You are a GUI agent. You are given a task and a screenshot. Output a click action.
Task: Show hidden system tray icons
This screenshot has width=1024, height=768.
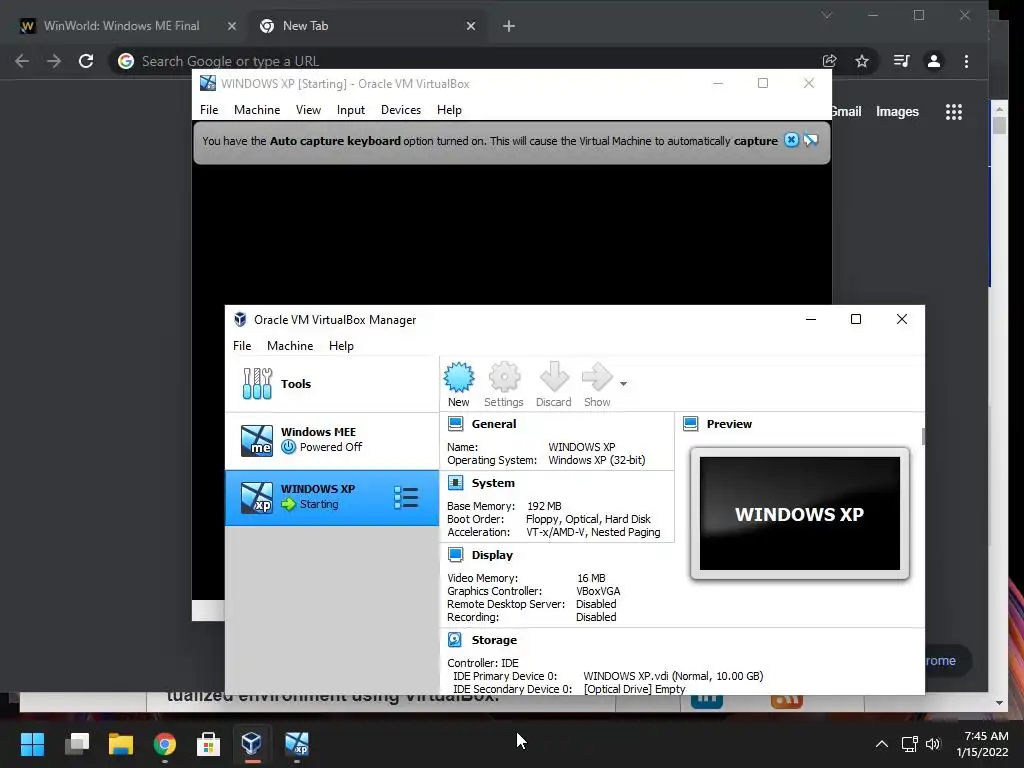[882, 743]
